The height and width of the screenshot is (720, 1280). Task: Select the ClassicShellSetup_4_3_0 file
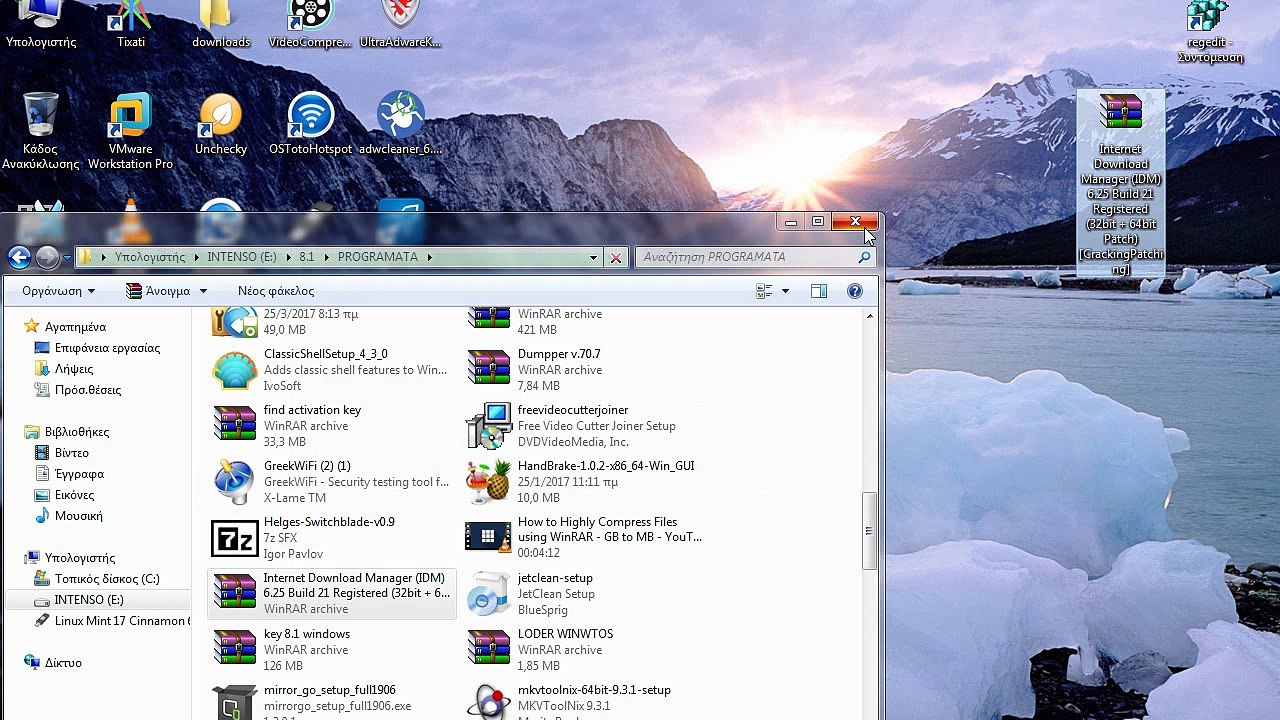331,370
